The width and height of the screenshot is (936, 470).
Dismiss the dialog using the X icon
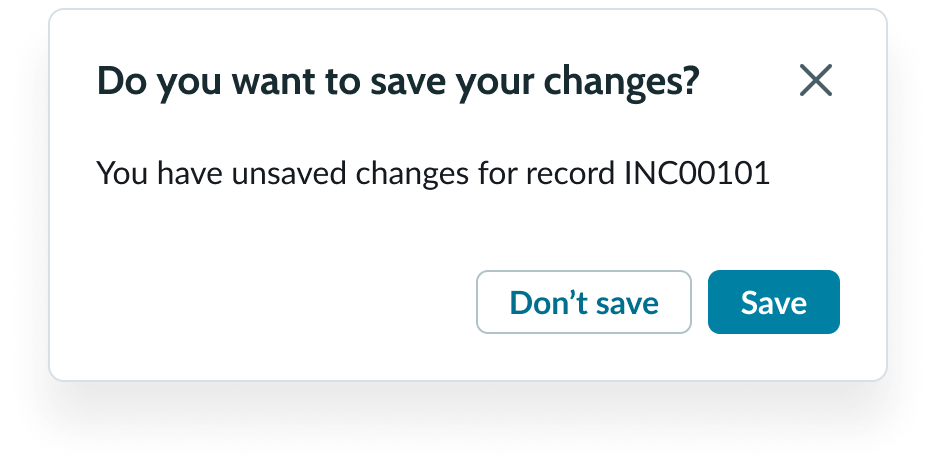(x=816, y=81)
